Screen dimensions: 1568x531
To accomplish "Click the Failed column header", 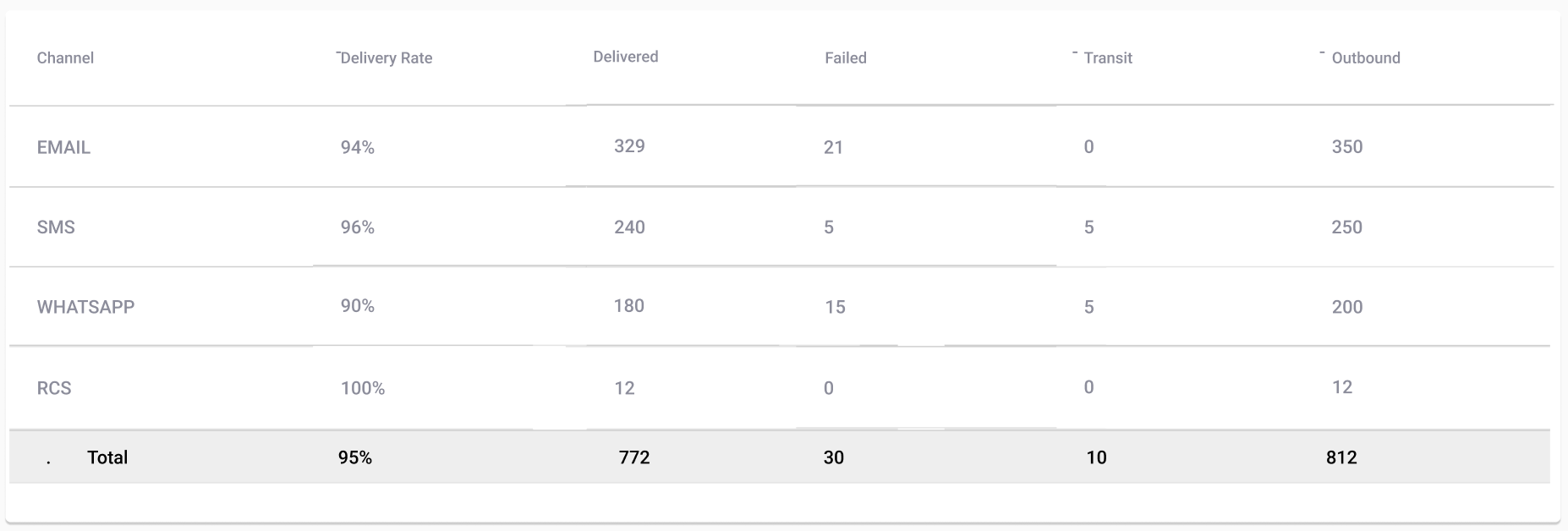I will pyautogui.click(x=846, y=57).
